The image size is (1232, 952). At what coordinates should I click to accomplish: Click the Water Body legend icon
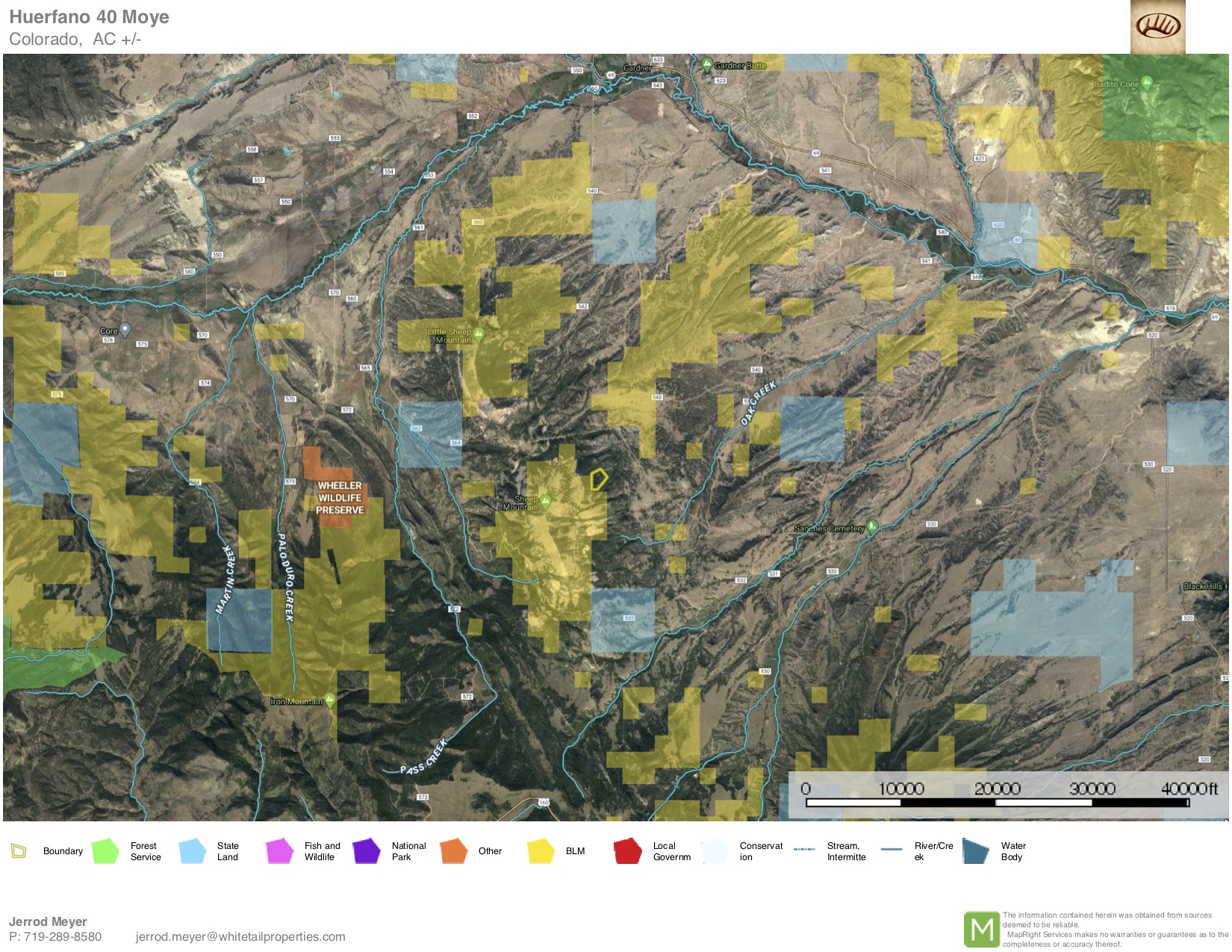click(976, 851)
